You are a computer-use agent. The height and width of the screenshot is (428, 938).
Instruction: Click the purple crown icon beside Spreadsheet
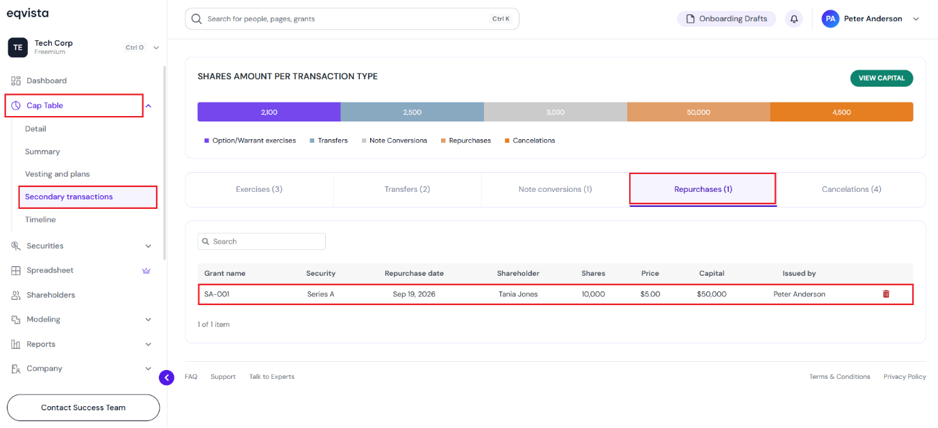coord(147,271)
